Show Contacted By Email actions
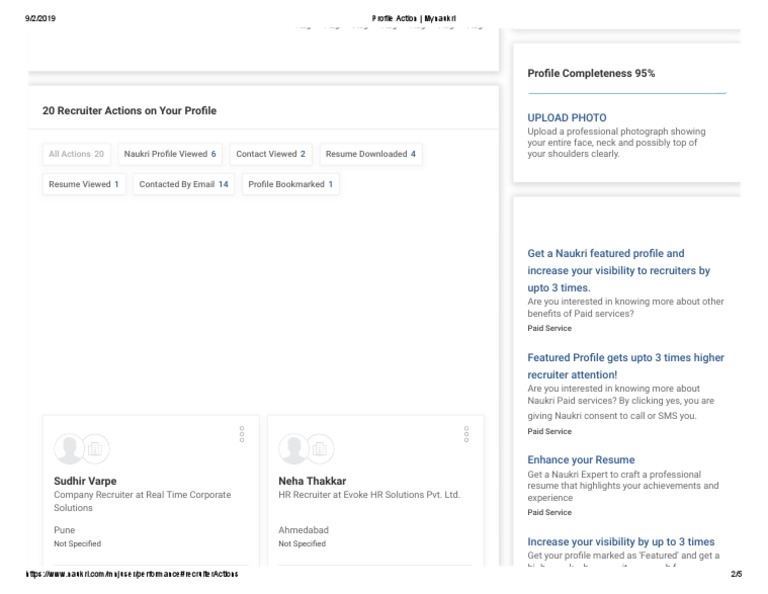The image size is (768, 594). [x=183, y=184]
